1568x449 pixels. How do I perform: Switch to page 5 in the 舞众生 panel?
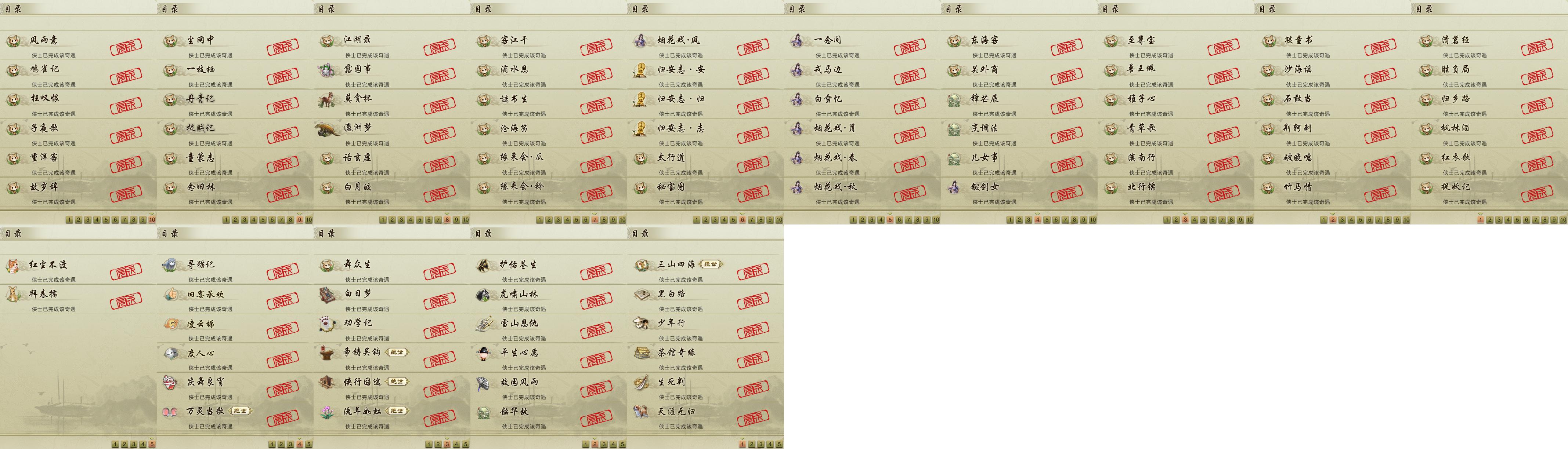tap(465, 444)
